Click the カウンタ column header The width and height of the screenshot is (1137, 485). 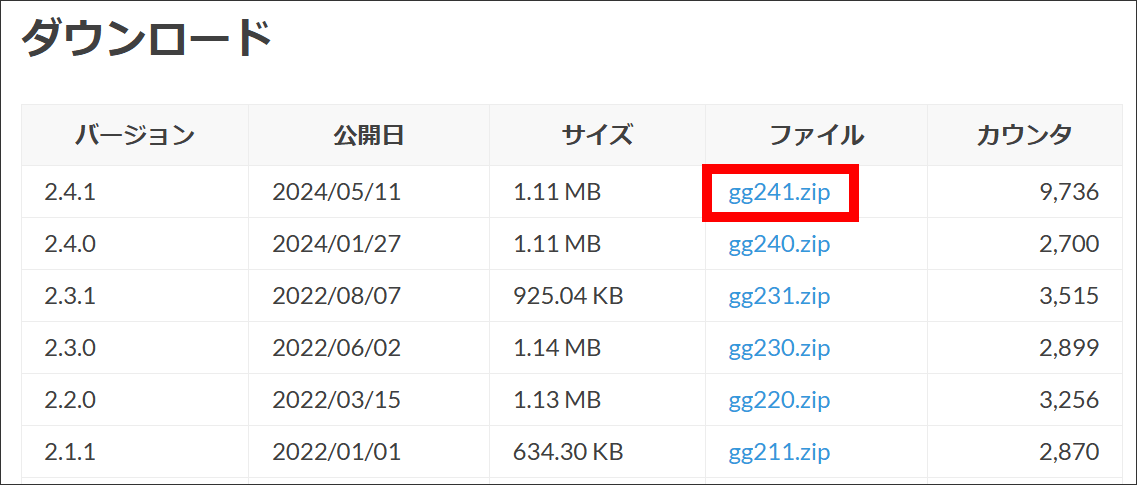click(1024, 135)
